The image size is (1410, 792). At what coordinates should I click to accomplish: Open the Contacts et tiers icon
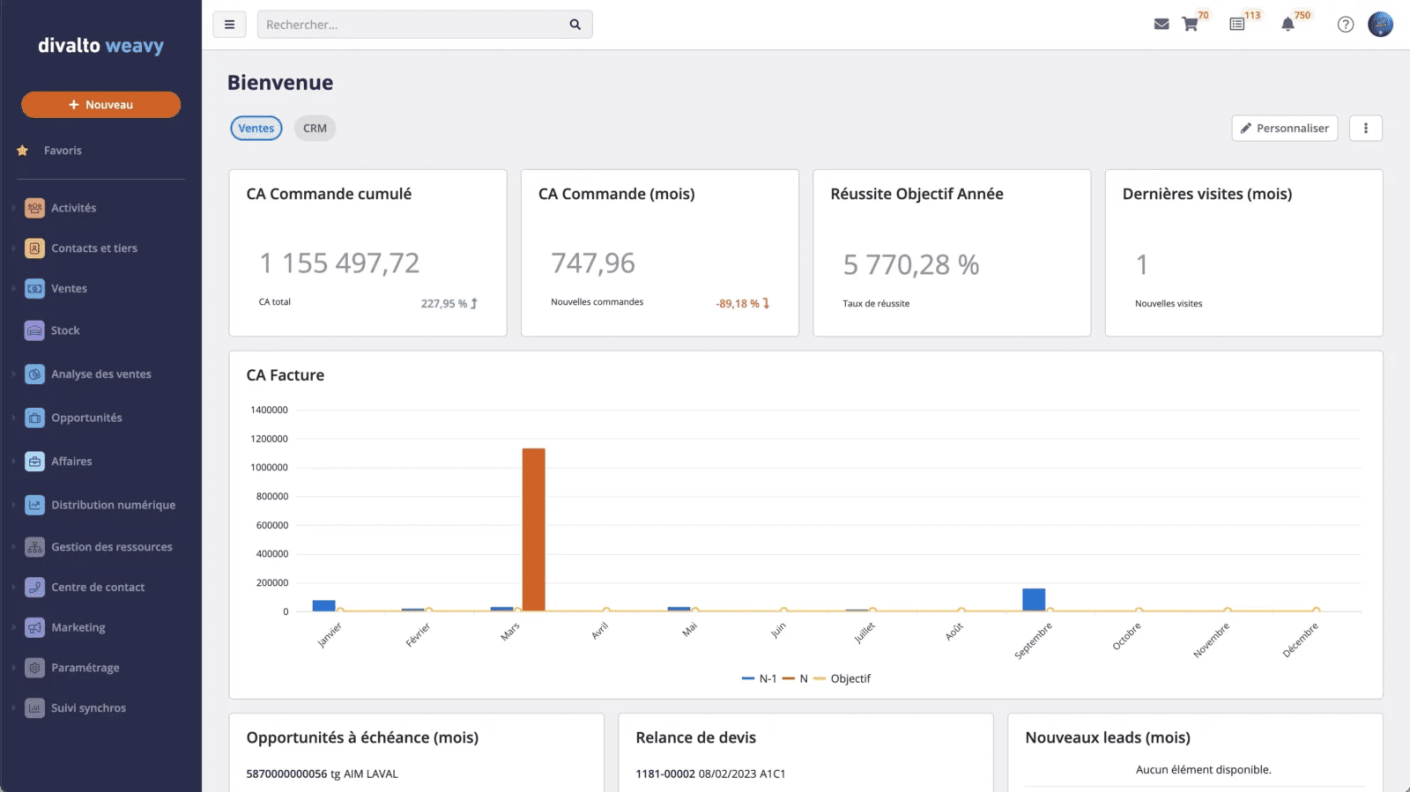click(35, 248)
